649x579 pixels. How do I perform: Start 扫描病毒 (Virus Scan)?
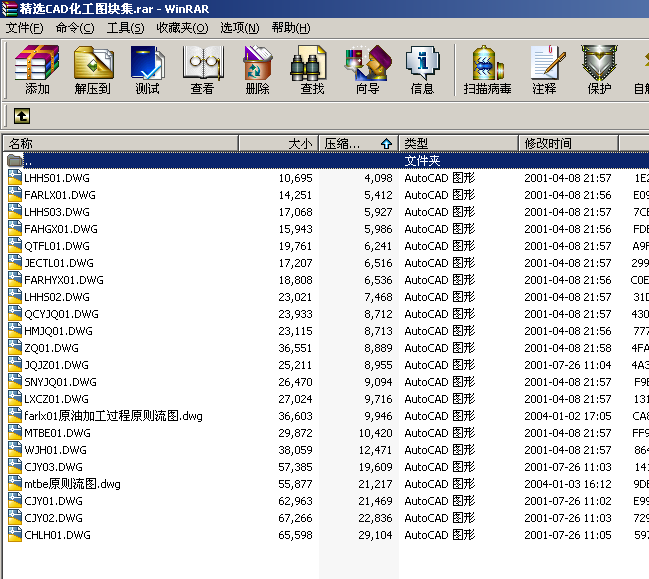pyautogui.click(x=487, y=70)
